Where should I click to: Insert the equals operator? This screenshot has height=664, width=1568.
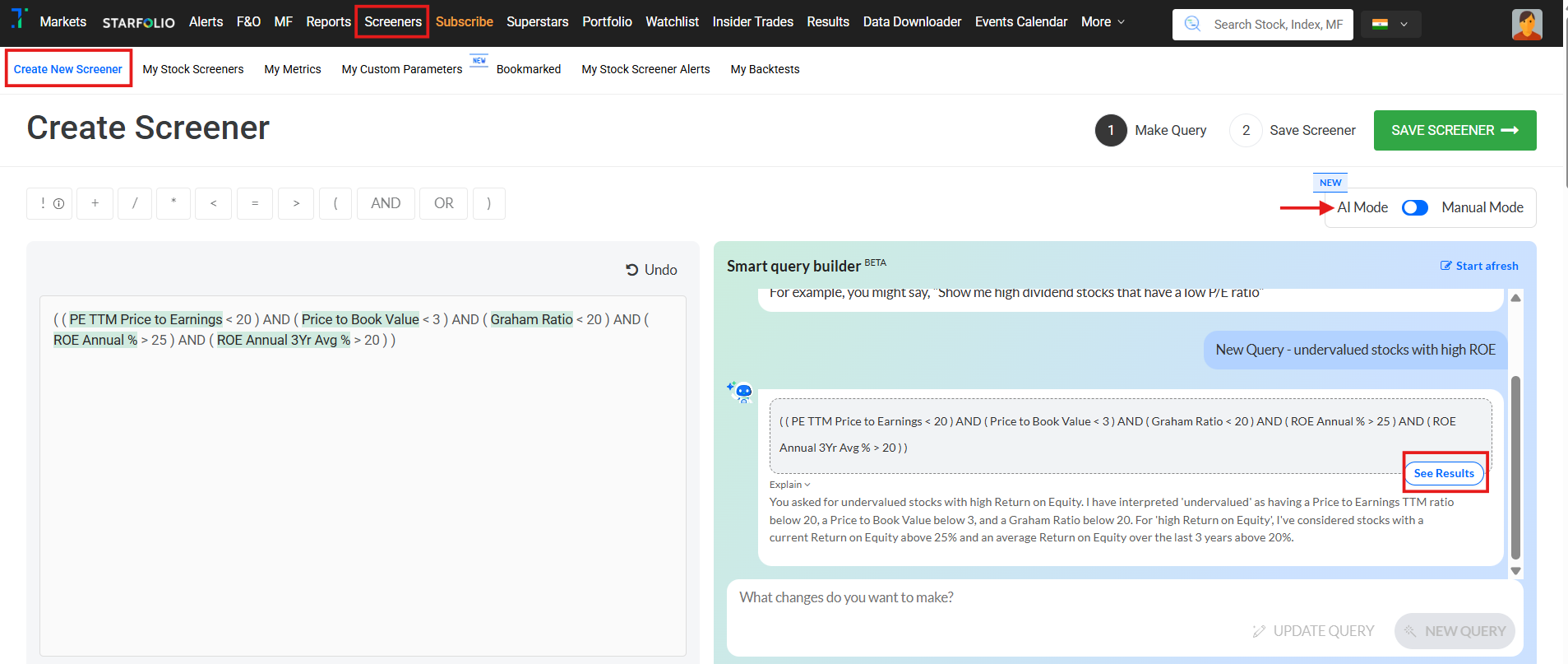(255, 203)
